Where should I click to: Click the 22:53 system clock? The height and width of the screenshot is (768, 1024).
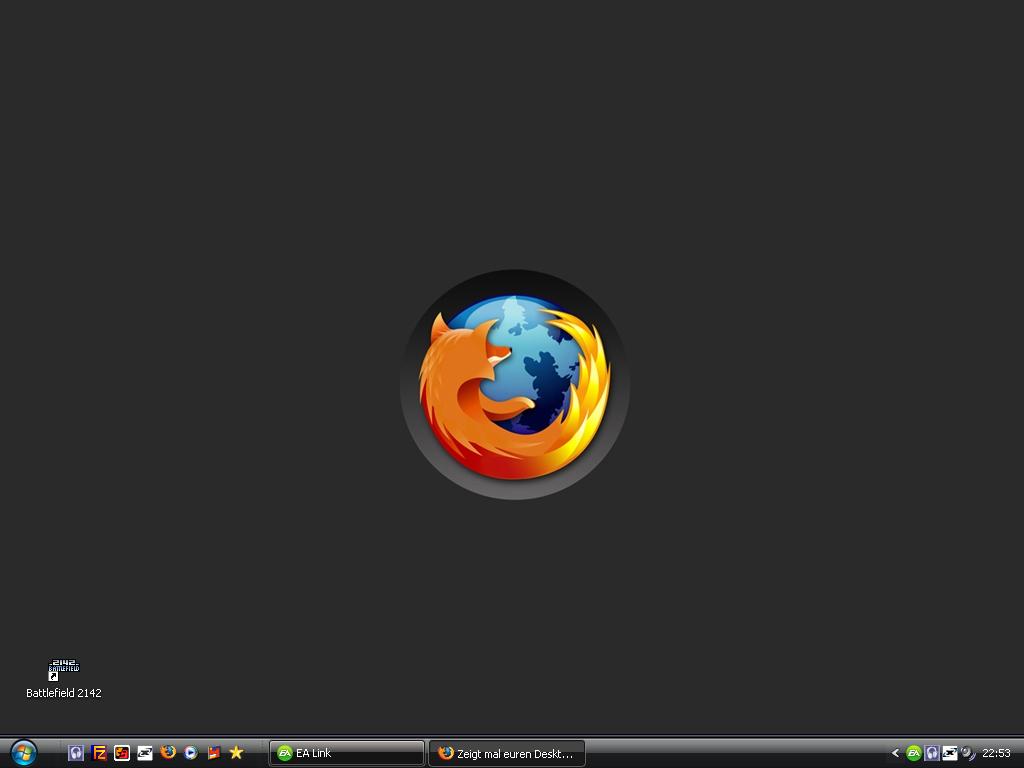(996, 753)
